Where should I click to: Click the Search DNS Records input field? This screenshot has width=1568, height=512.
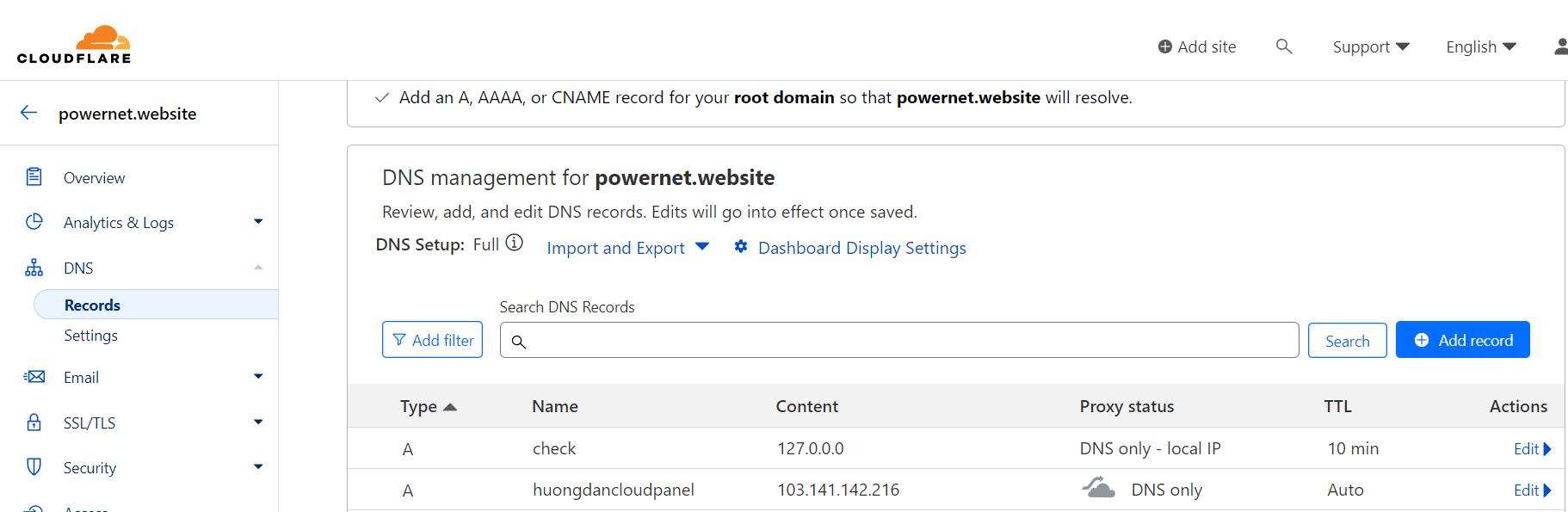click(x=899, y=341)
